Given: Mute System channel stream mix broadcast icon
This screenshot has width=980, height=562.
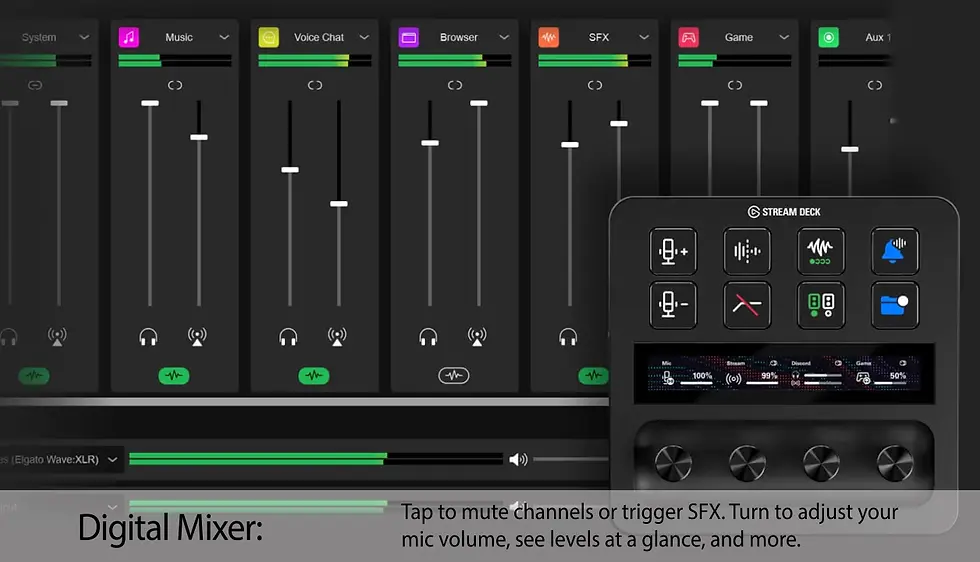Looking at the screenshot, I should tap(57, 337).
